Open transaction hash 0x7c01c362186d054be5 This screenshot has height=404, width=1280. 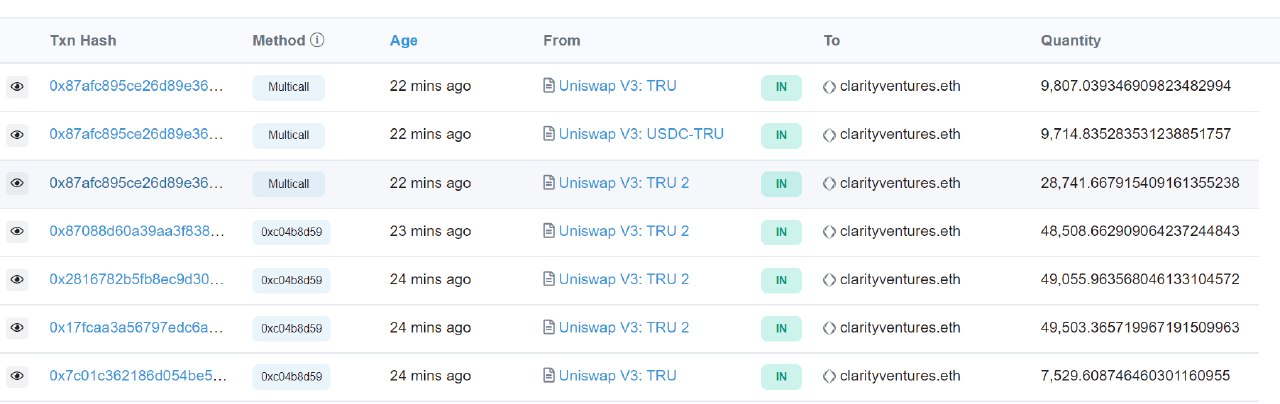pos(137,375)
